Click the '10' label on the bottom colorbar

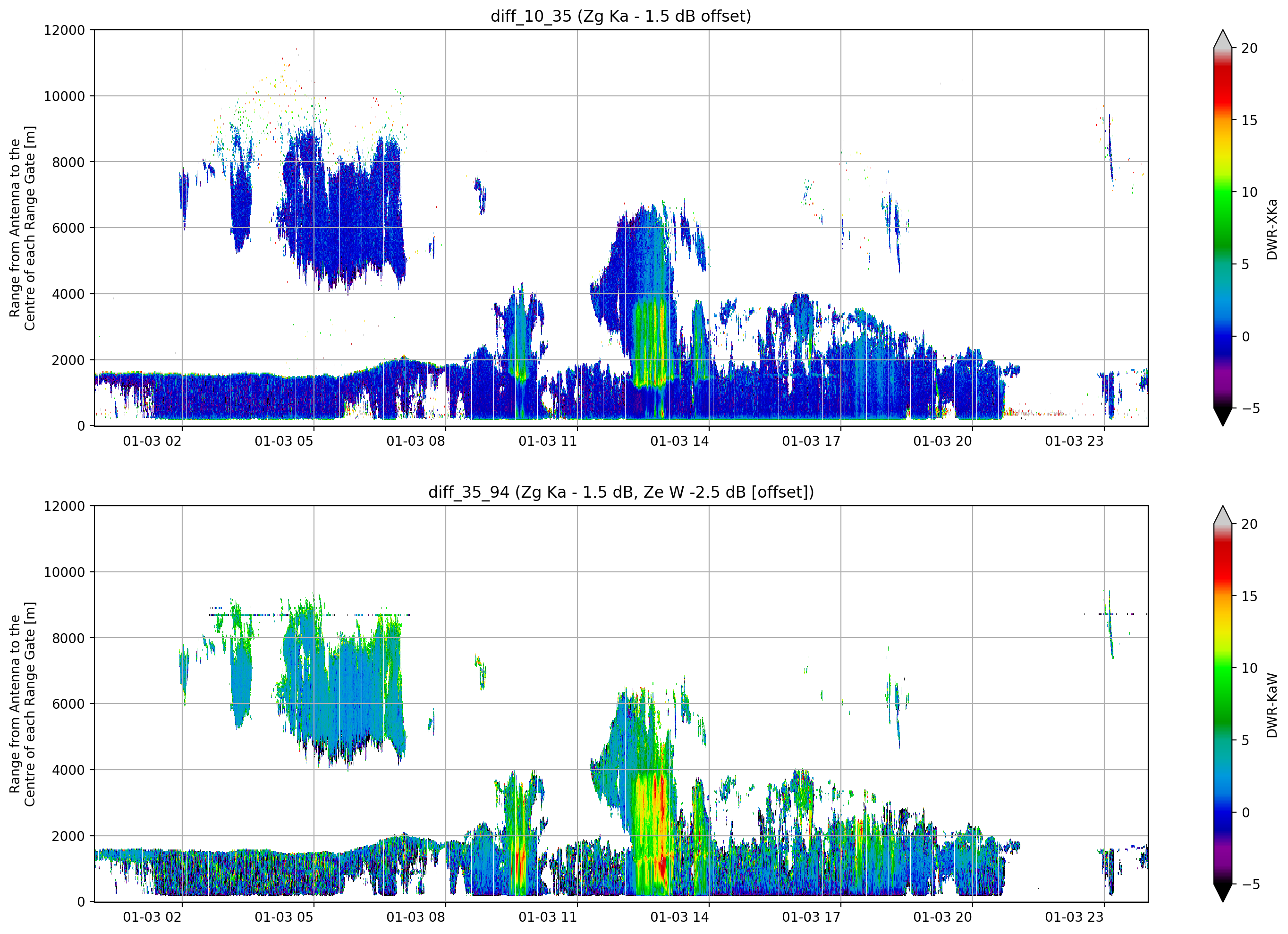pyautogui.click(x=1249, y=668)
